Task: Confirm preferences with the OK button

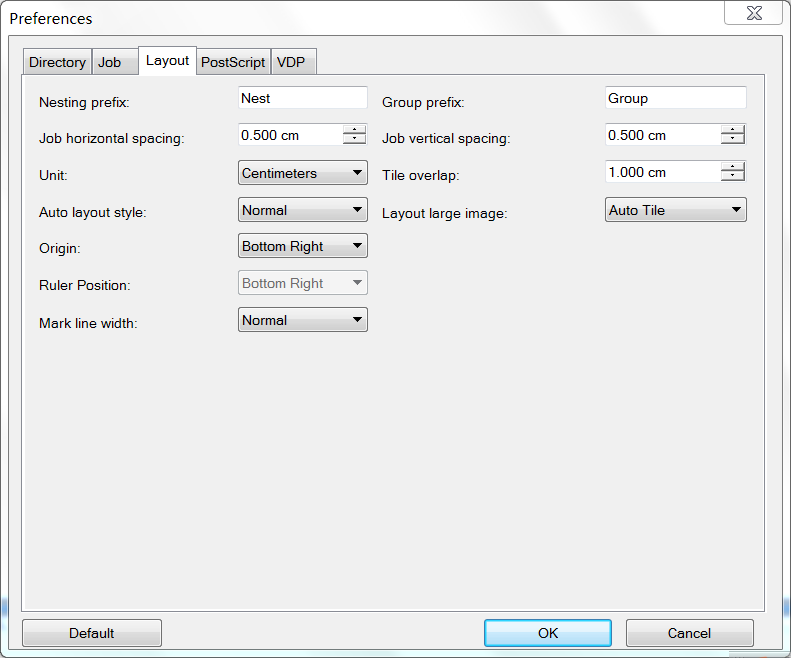Action: click(548, 633)
